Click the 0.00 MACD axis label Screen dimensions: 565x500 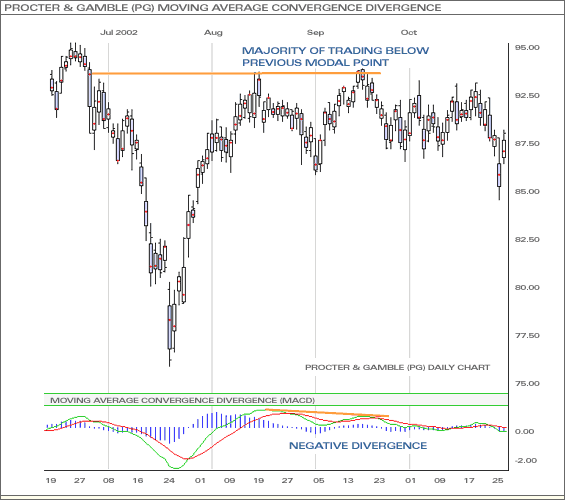(x=525, y=432)
